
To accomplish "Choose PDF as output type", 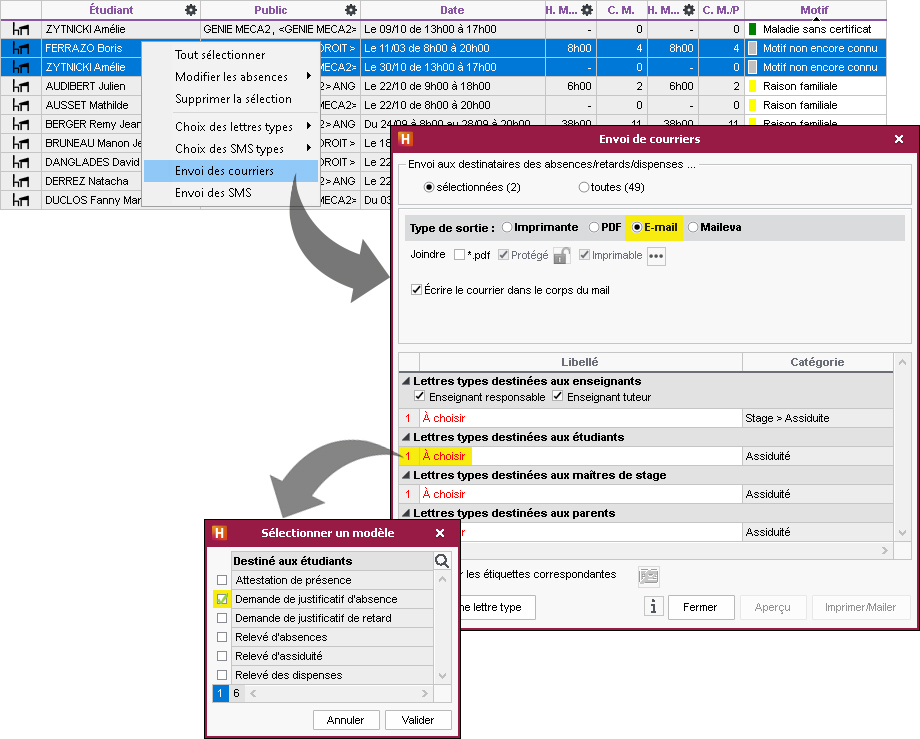I will point(594,227).
